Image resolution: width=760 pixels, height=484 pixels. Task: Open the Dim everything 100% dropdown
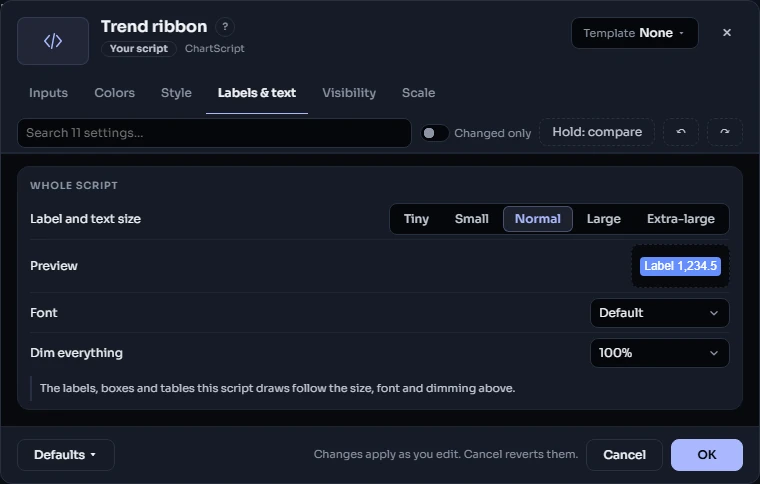click(x=659, y=353)
